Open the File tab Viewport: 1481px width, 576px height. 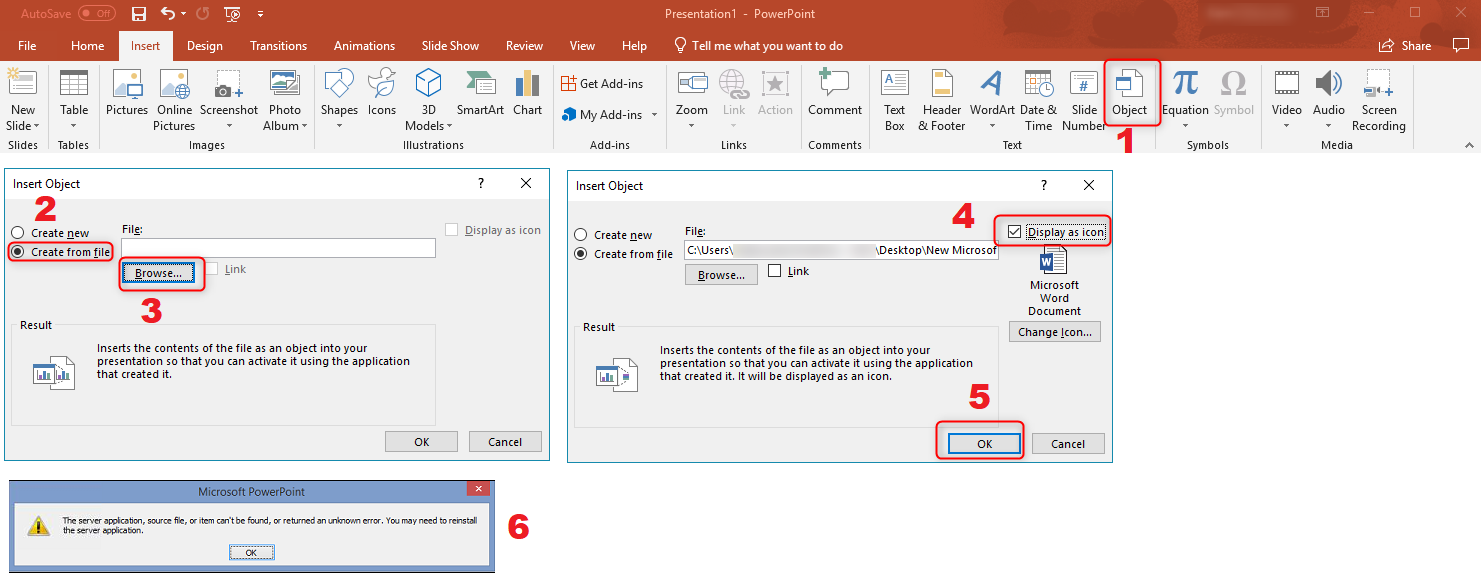pos(27,46)
